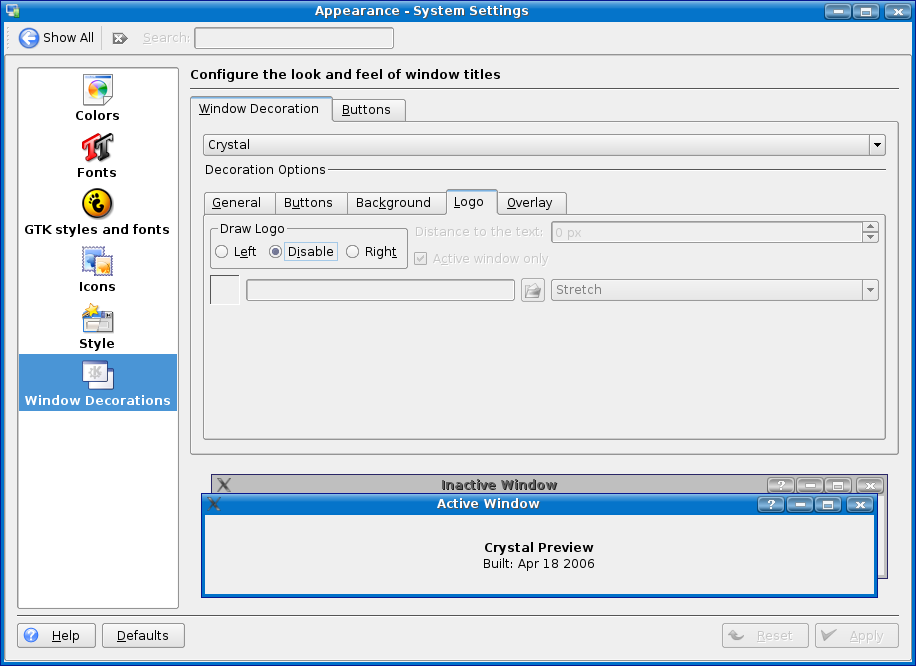Select the Fonts icon in sidebar
This screenshot has height=666, width=916.
tap(97, 148)
